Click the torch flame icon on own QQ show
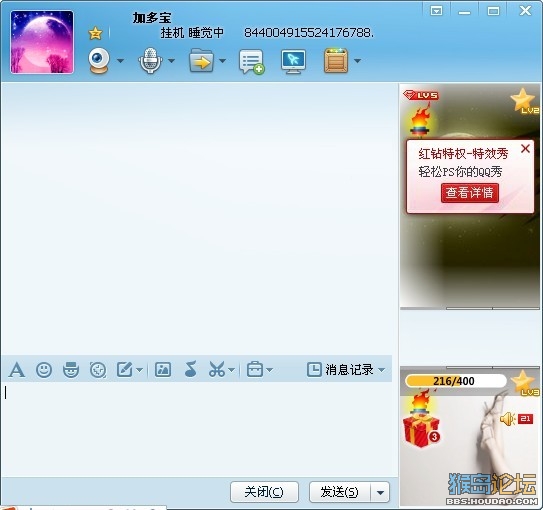Image resolution: width=543 pixels, height=510 pixels. [x=420, y=402]
